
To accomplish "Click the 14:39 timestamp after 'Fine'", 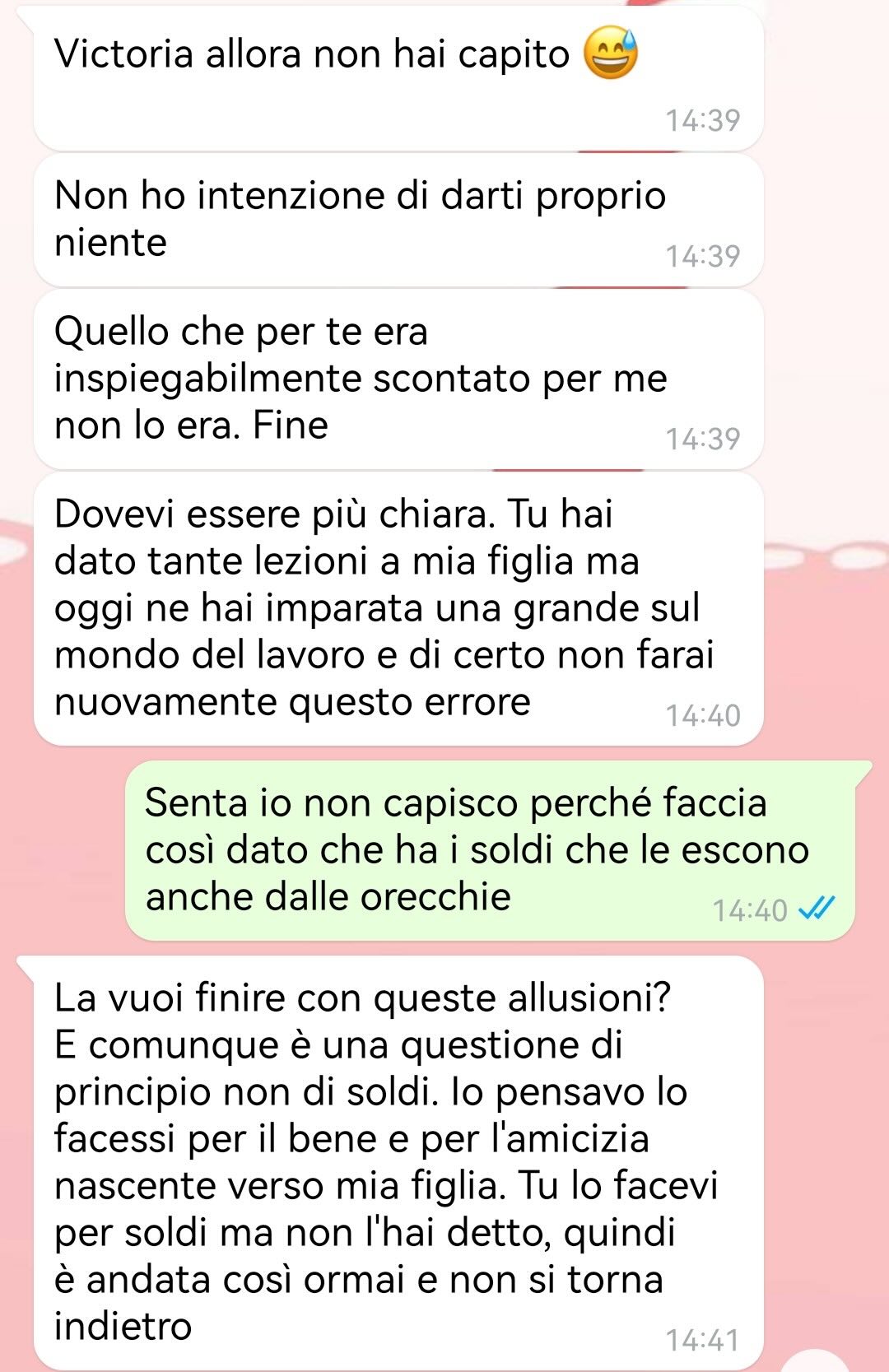I will click(x=703, y=439).
